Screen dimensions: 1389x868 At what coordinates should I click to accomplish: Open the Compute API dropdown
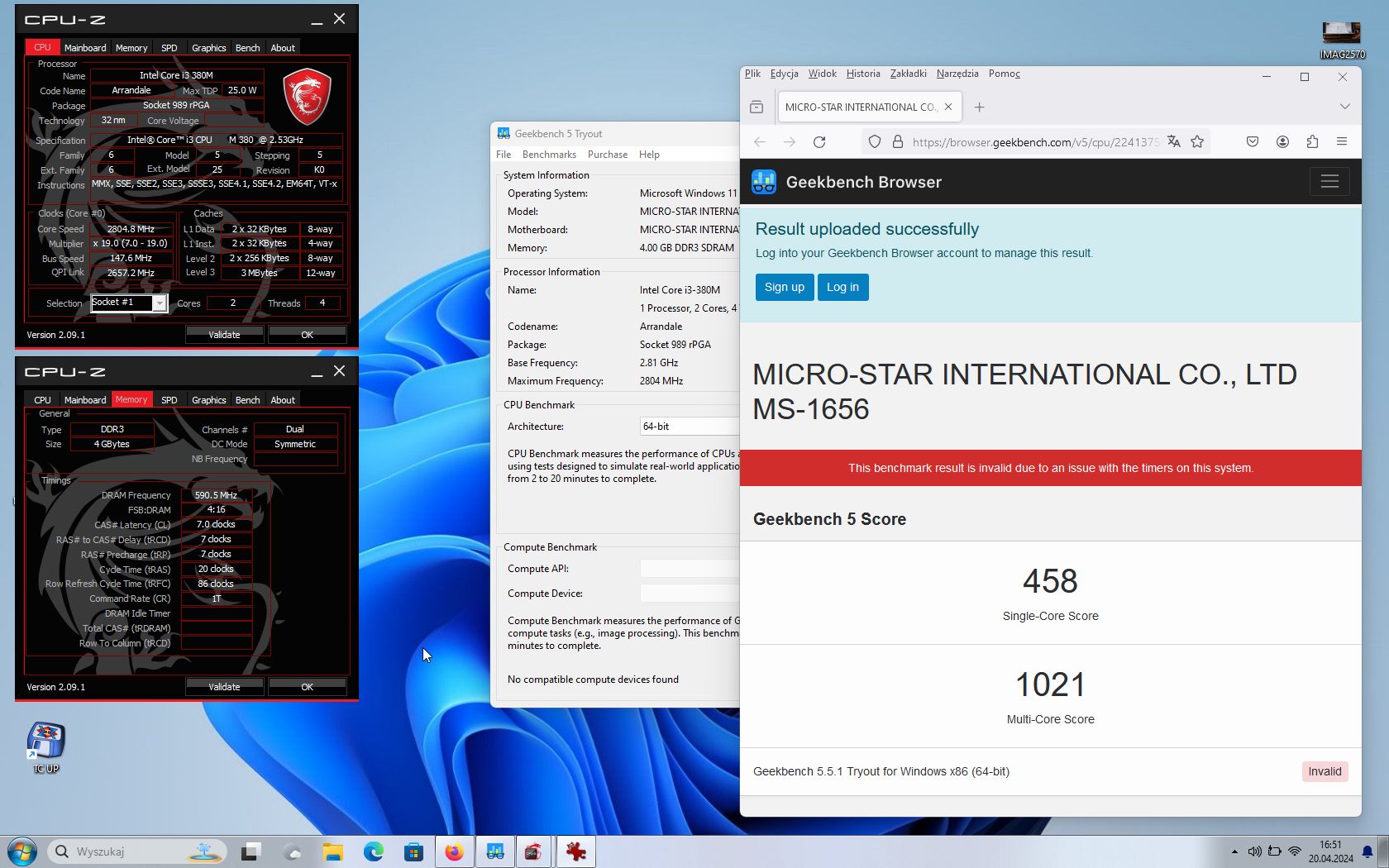point(690,569)
